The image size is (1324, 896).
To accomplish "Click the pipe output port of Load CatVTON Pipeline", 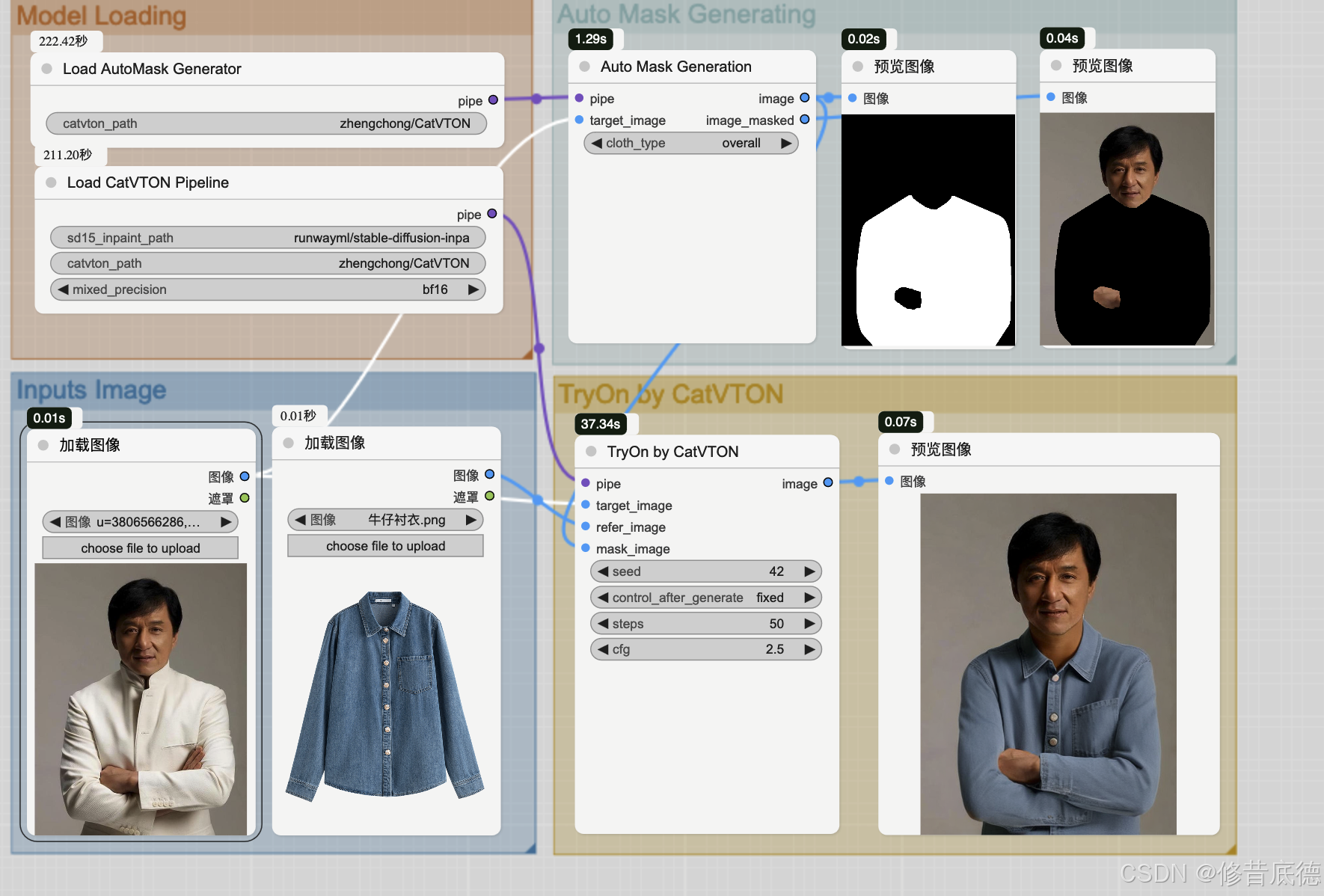I will [x=492, y=214].
